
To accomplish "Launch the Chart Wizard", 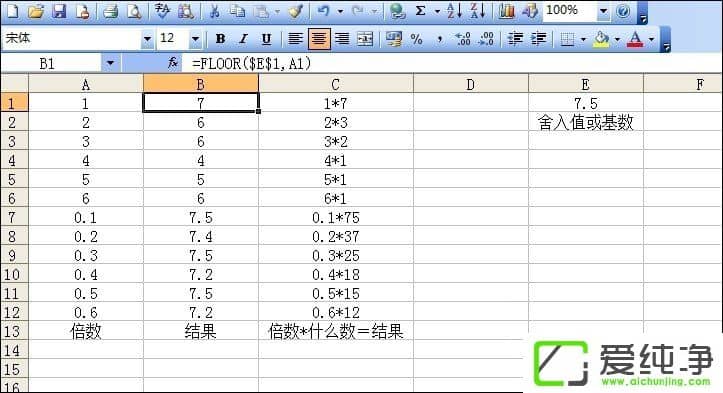I will [x=506, y=11].
